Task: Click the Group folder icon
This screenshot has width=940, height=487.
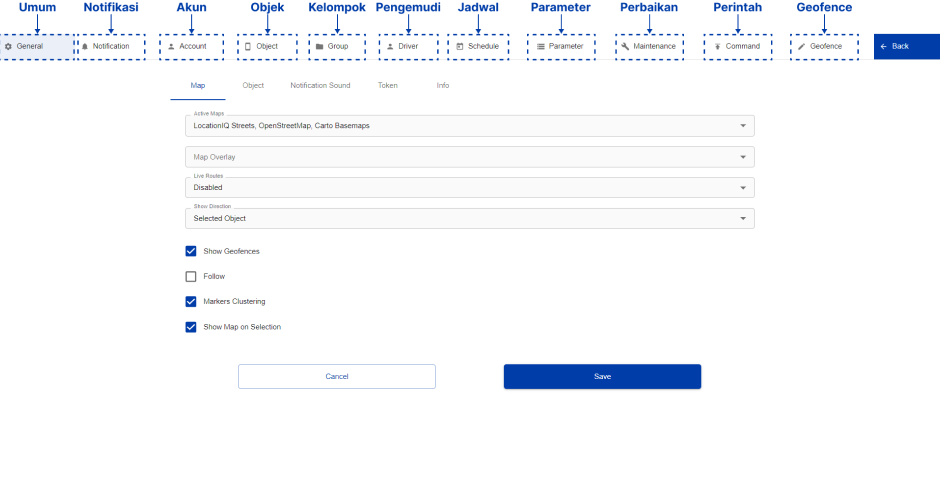Action: [319, 46]
